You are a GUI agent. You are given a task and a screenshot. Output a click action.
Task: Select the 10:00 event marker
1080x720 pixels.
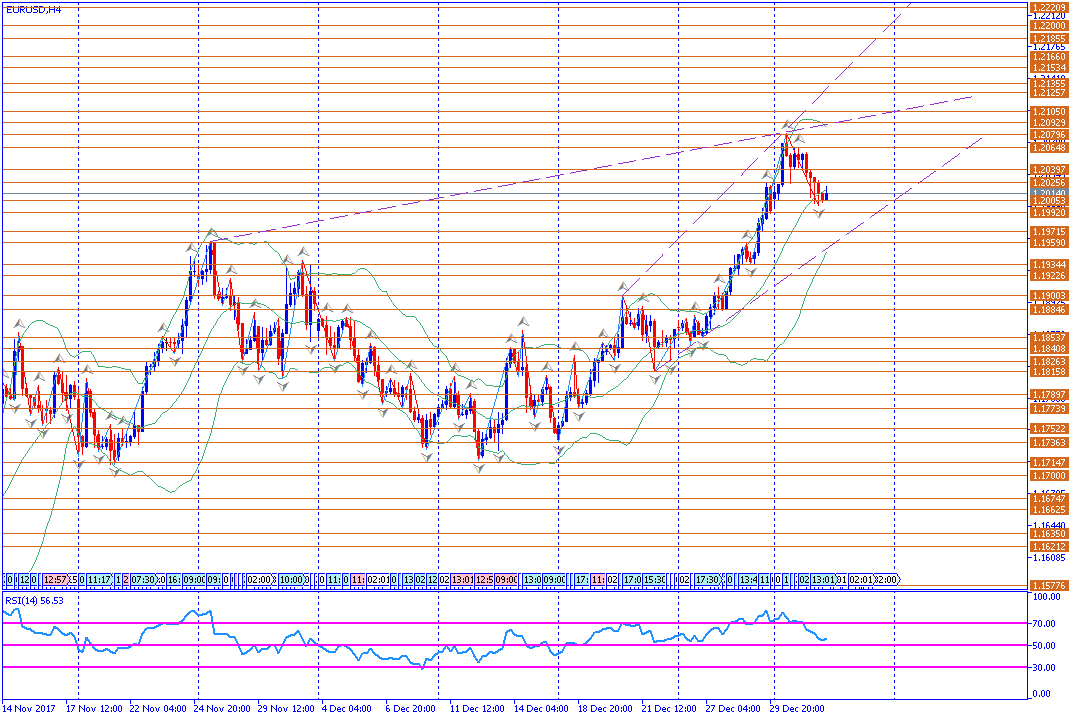click(x=291, y=579)
